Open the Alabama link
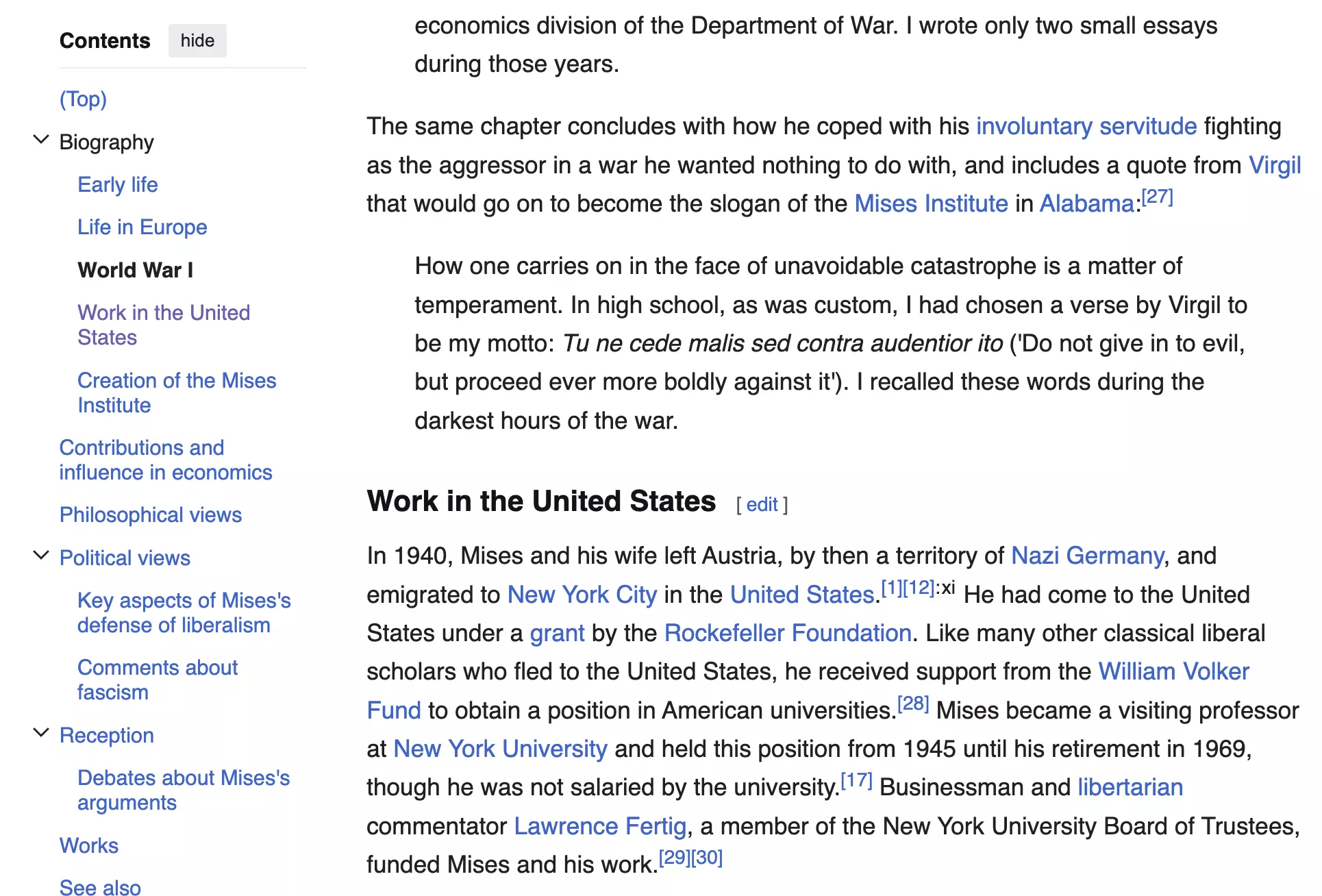The image size is (1322, 896). (x=1087, y=204)
